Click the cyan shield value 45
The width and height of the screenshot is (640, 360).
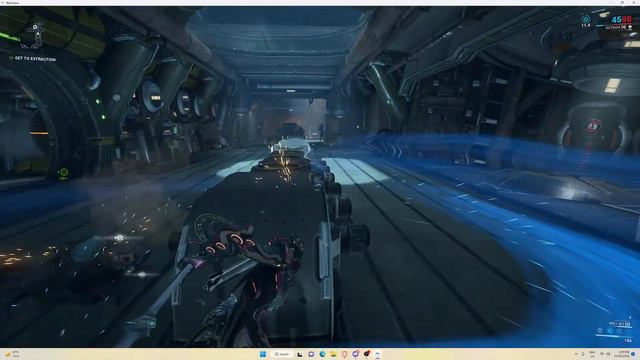(x=616, y=19)
